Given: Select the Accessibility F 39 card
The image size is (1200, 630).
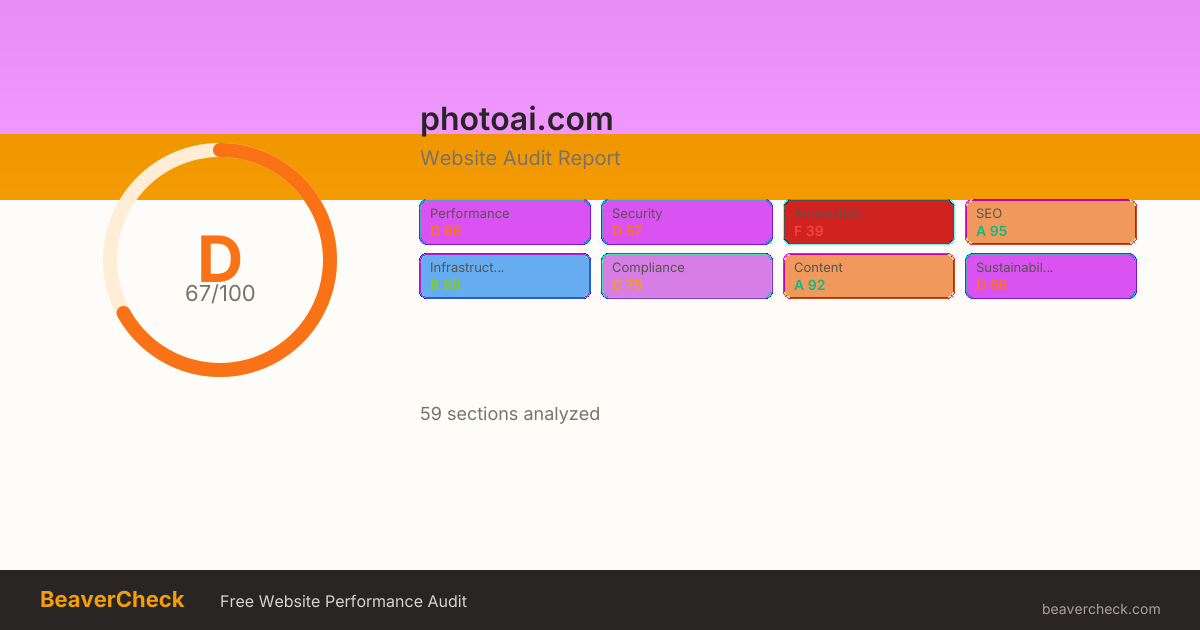Looking at the screenshot, I should click(x=869, y=222).
